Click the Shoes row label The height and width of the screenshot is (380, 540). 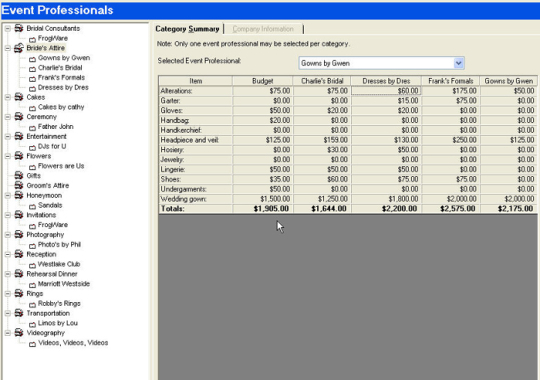tap(171, 179)
